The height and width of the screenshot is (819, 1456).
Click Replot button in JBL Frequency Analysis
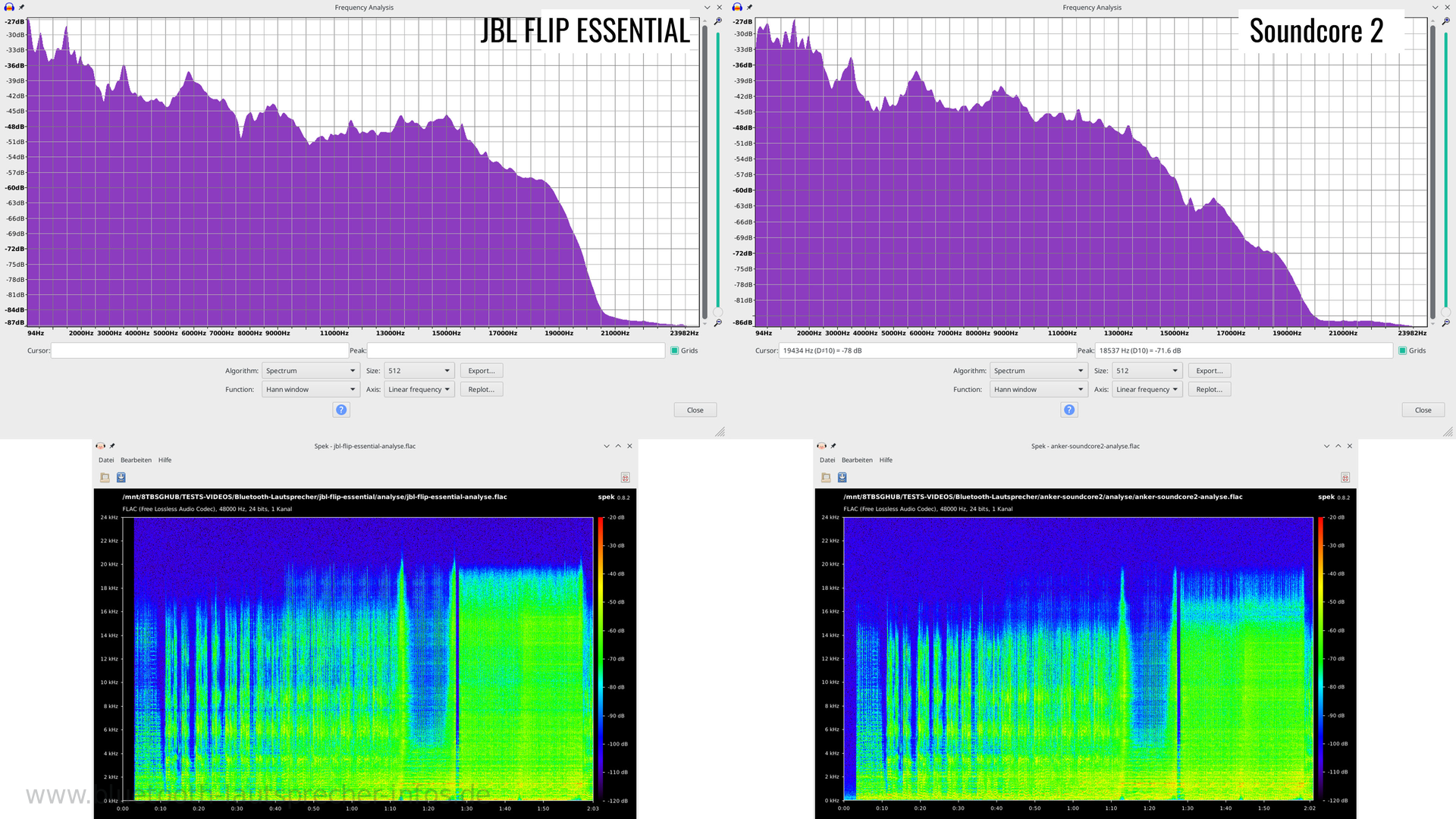click(482, 389)
